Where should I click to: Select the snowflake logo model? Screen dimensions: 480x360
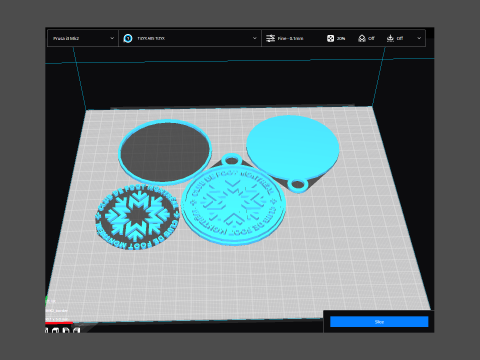coord(137,217)
